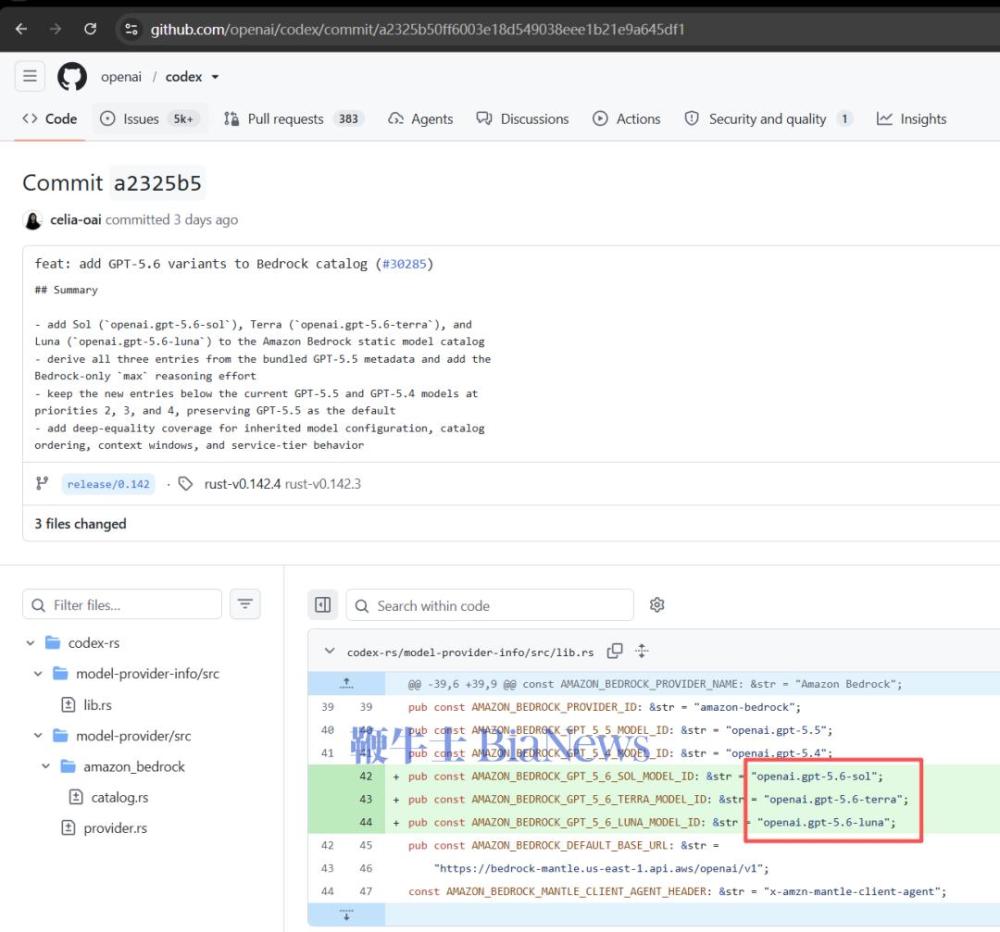This screenshot has height=932, width=1000.
Task: Reload the page with refresh icon
Action: click(90, 29)
